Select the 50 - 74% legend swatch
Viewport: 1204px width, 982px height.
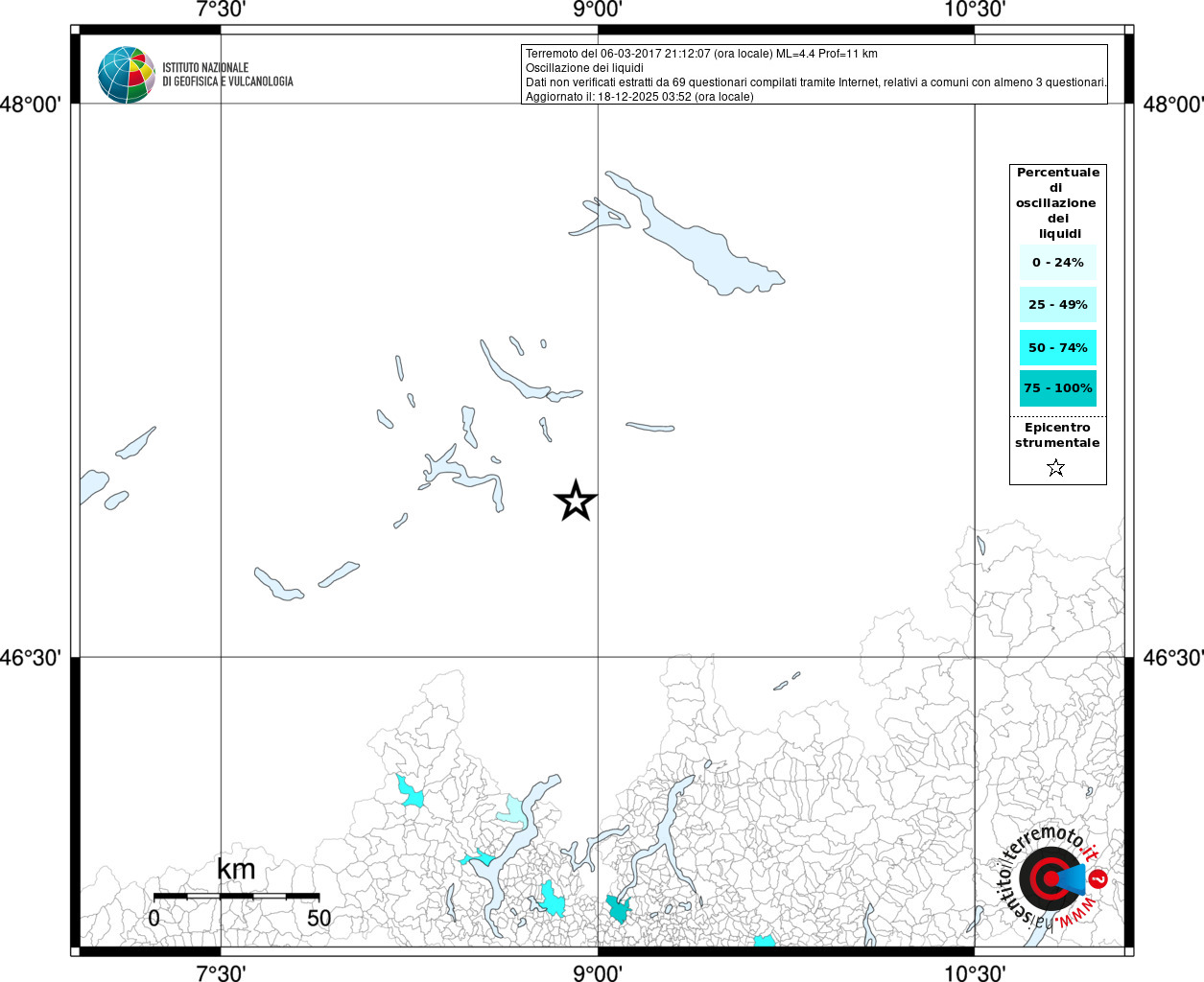click(1058, 348)
